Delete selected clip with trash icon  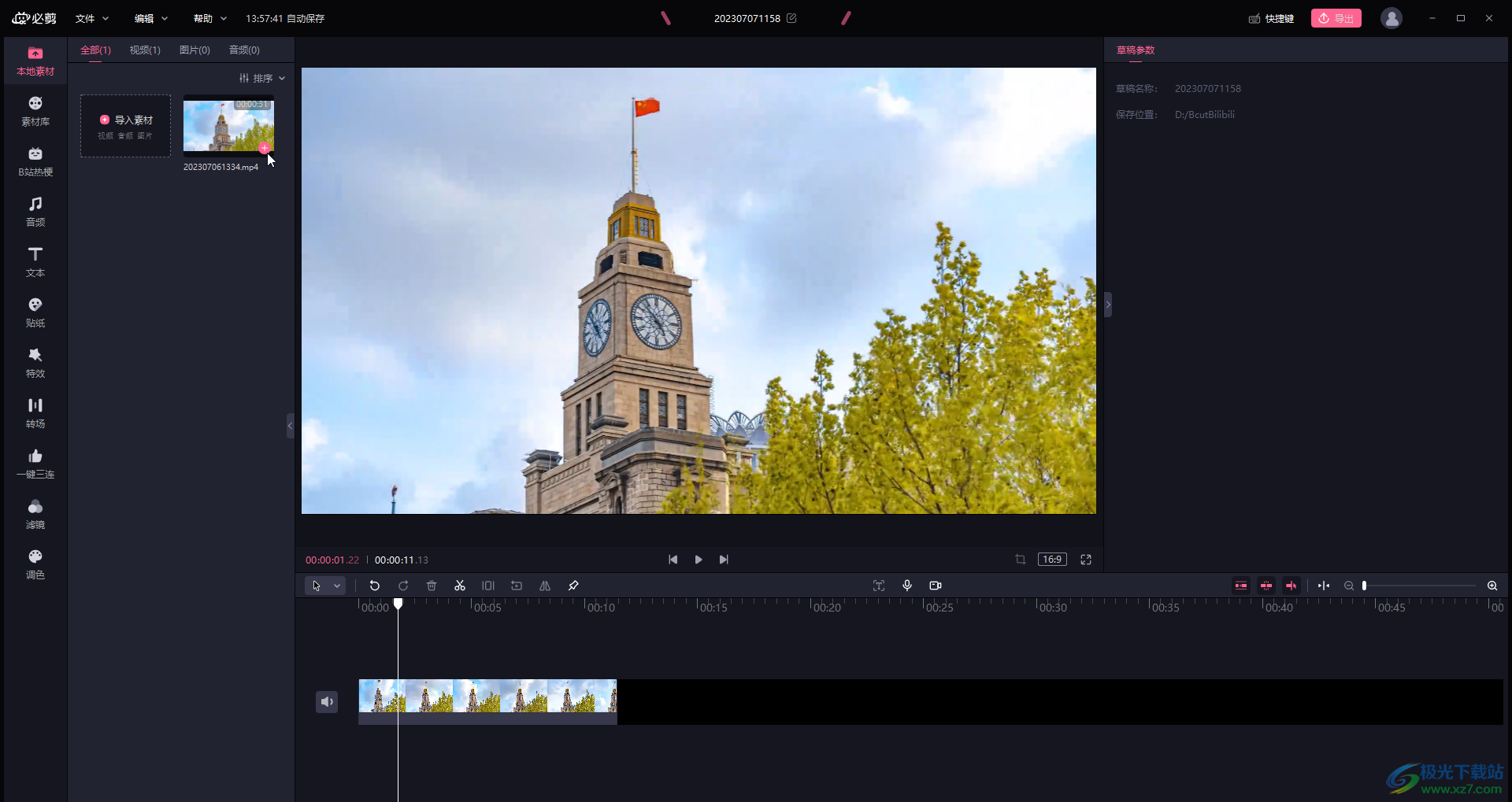click(x=432, y=586)
